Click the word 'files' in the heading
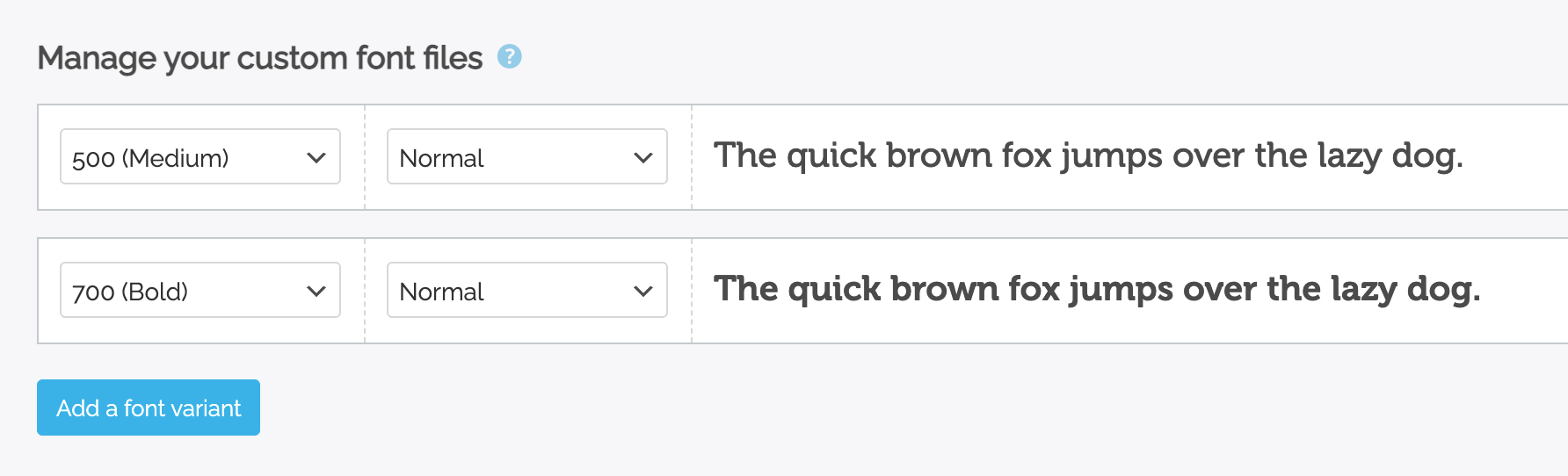The height and width of the screenshot is (476, 1568). click(x=453, y=58)
